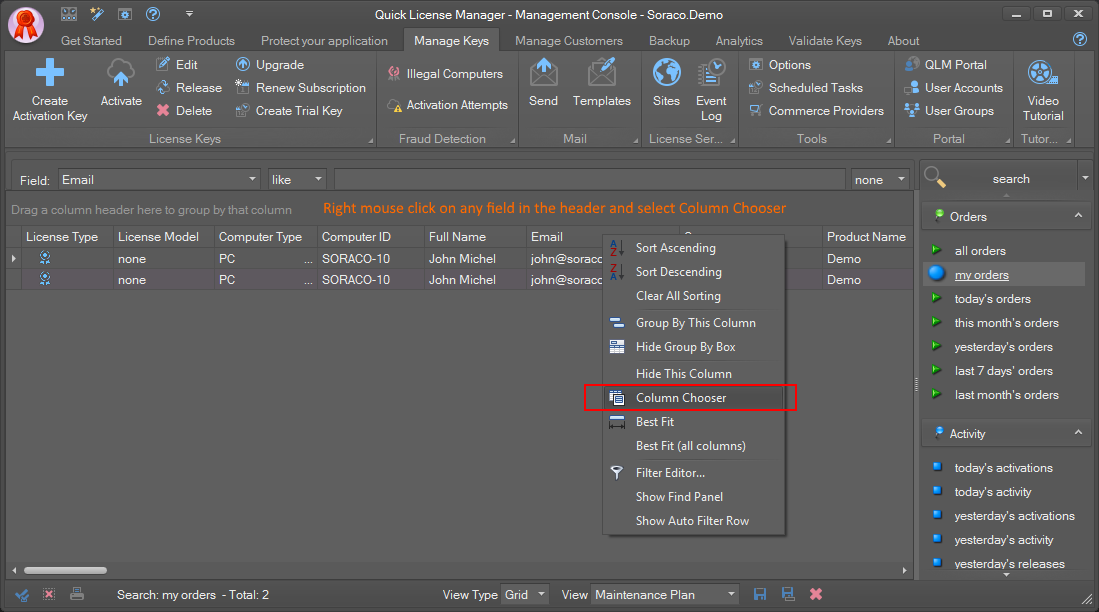Open Activation Attempts

click(447, 104)
